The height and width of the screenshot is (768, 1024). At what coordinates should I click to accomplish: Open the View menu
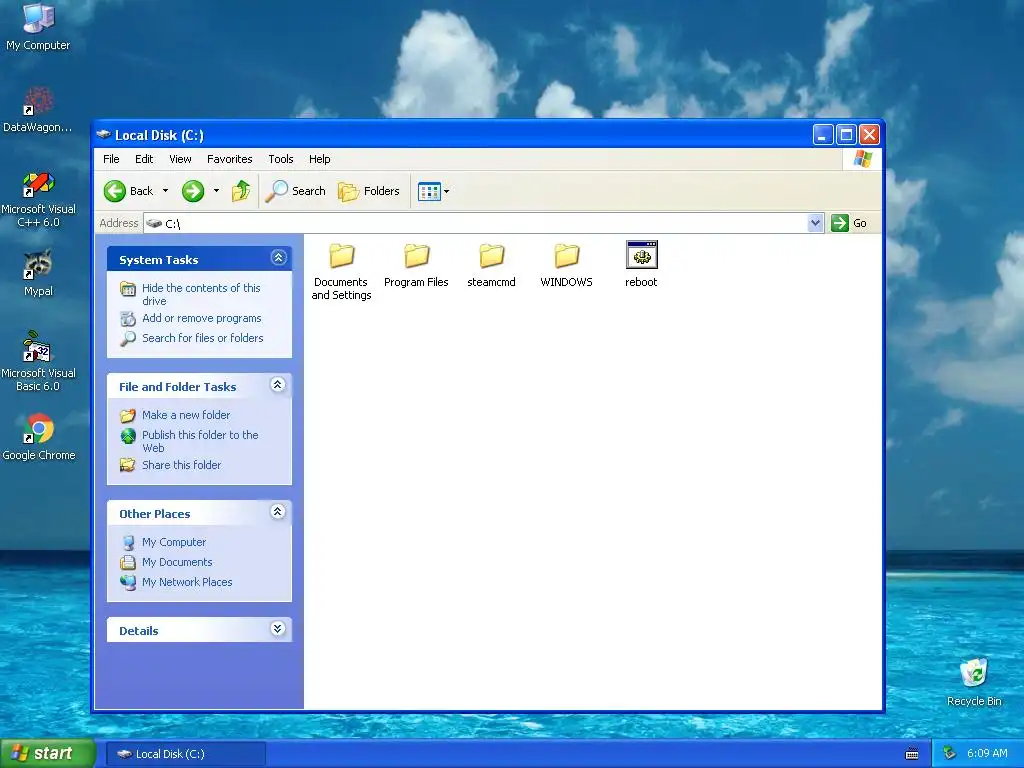pyautogui.click(x=180, y=159)
